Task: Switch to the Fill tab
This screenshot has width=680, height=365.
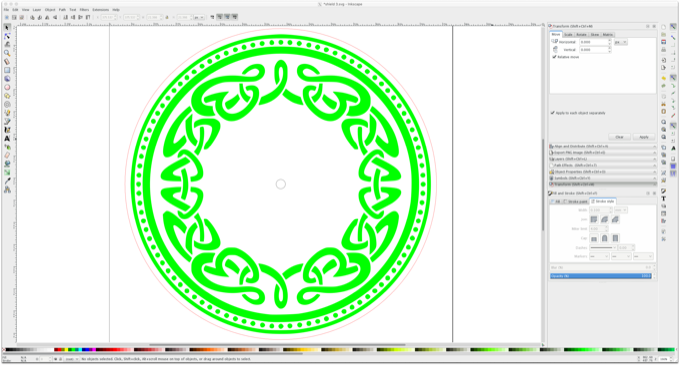Action: point(556,202)
